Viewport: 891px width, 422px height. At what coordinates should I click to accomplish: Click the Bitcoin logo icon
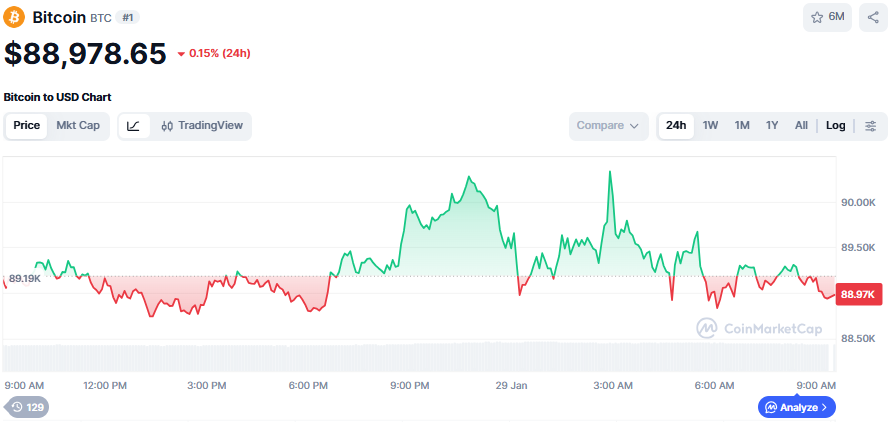pyautogui.click(x=15, y=18)
